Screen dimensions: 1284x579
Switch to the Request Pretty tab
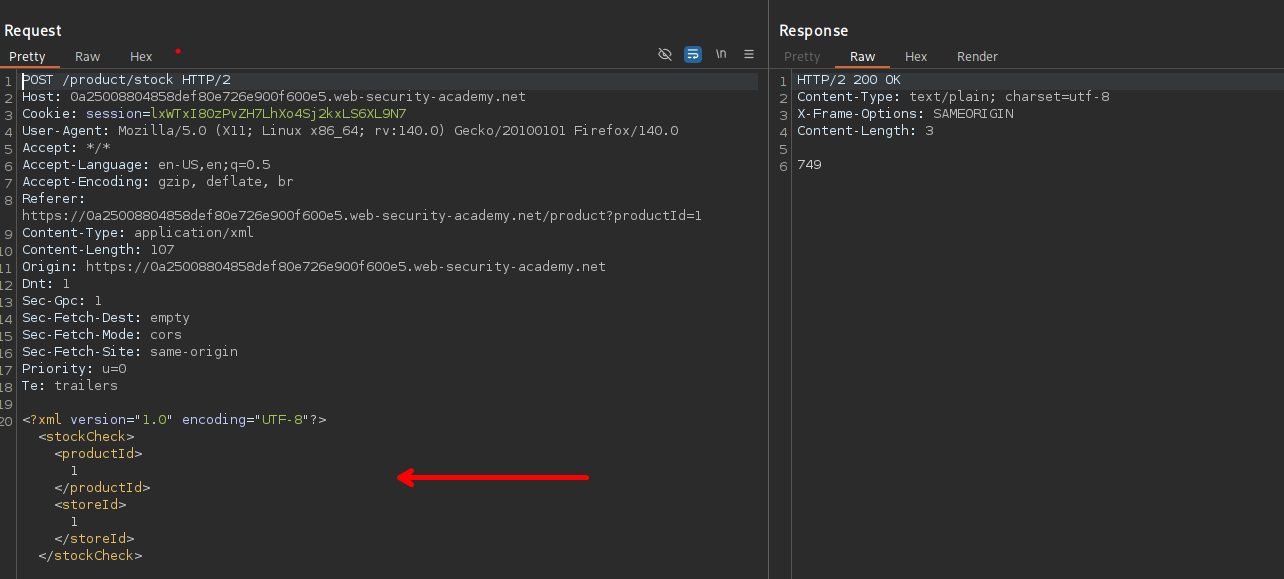pos(28,57)
